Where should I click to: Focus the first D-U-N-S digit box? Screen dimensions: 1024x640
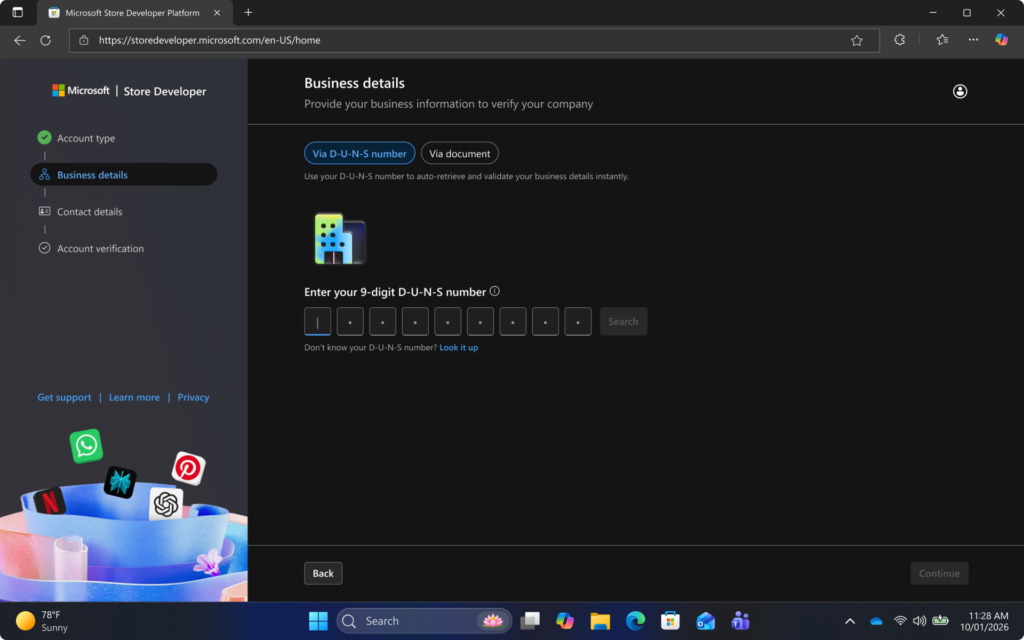pyautogui.click(x=317, y=321)
